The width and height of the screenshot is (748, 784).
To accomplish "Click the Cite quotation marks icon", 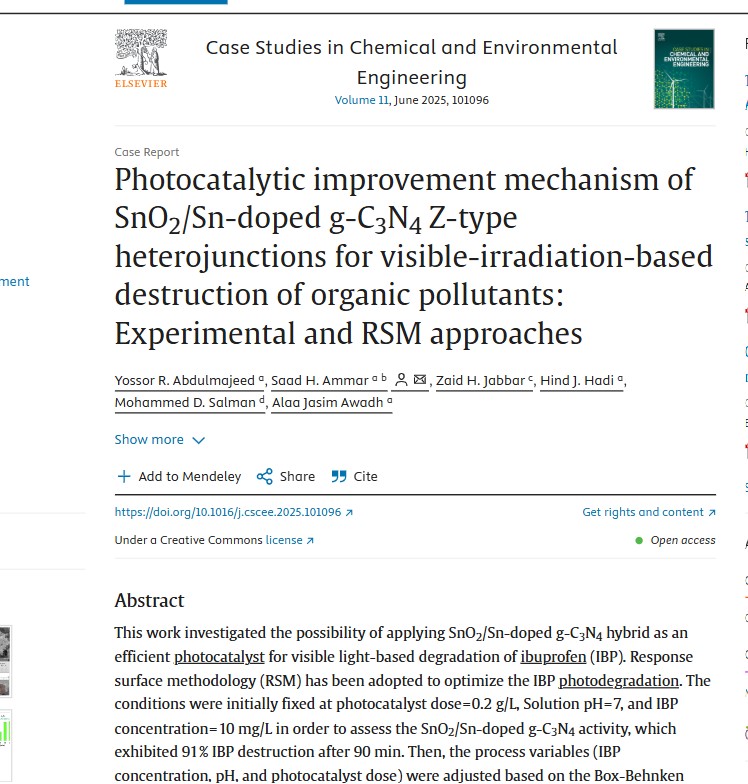I will [x=339, y=477].
